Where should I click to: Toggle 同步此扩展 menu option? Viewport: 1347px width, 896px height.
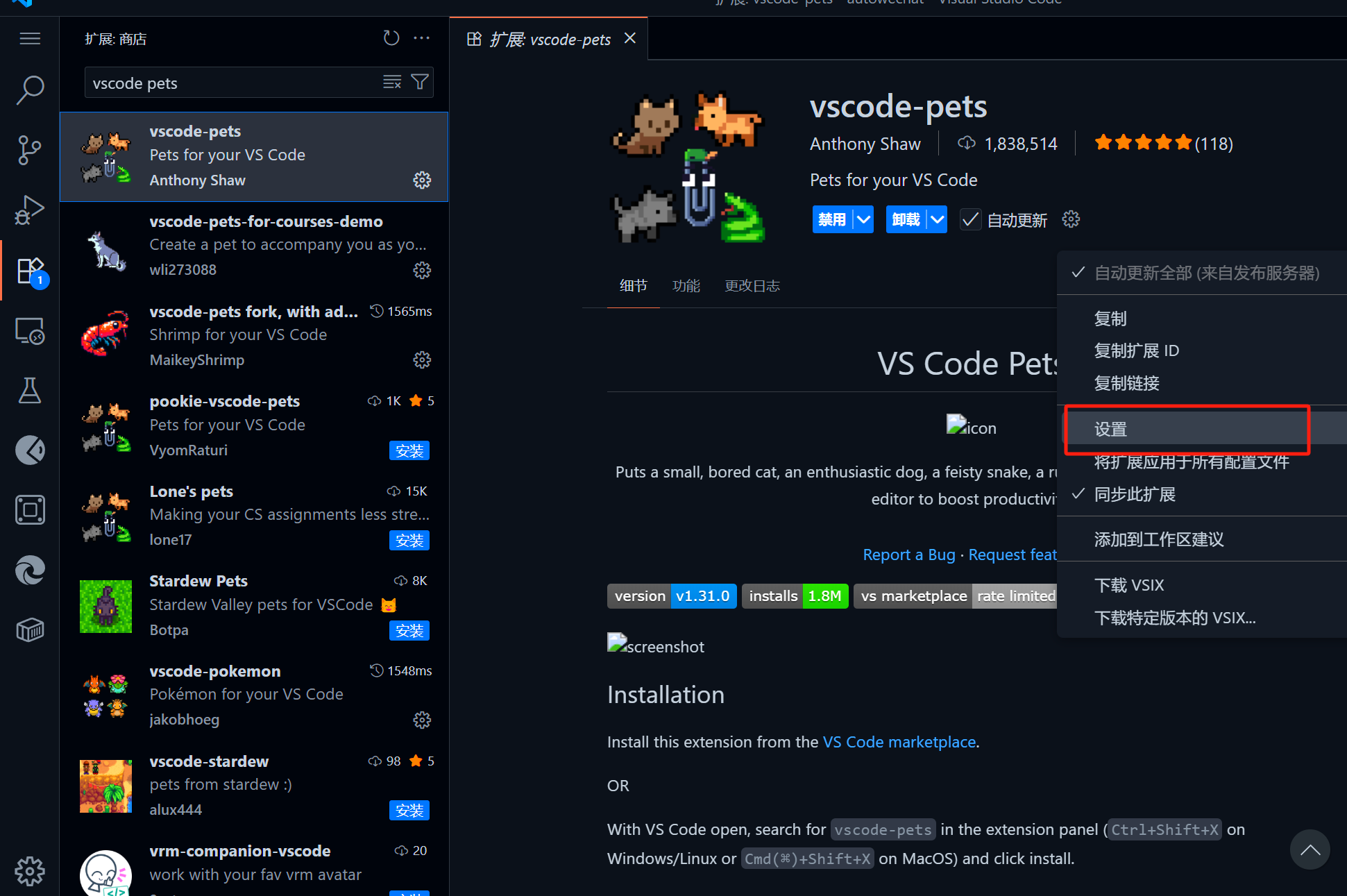coord(1201,494)
